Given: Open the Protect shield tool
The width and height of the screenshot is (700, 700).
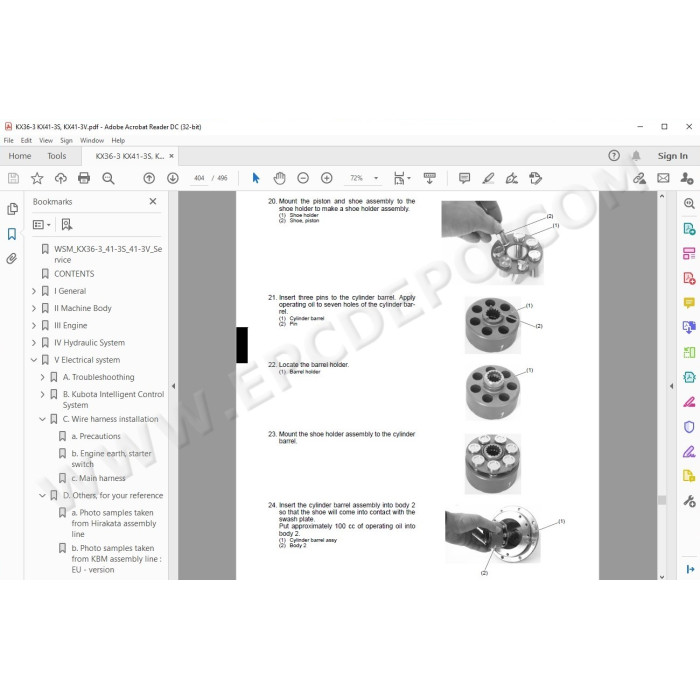Looking at the screenshot, I should [689, 427].
